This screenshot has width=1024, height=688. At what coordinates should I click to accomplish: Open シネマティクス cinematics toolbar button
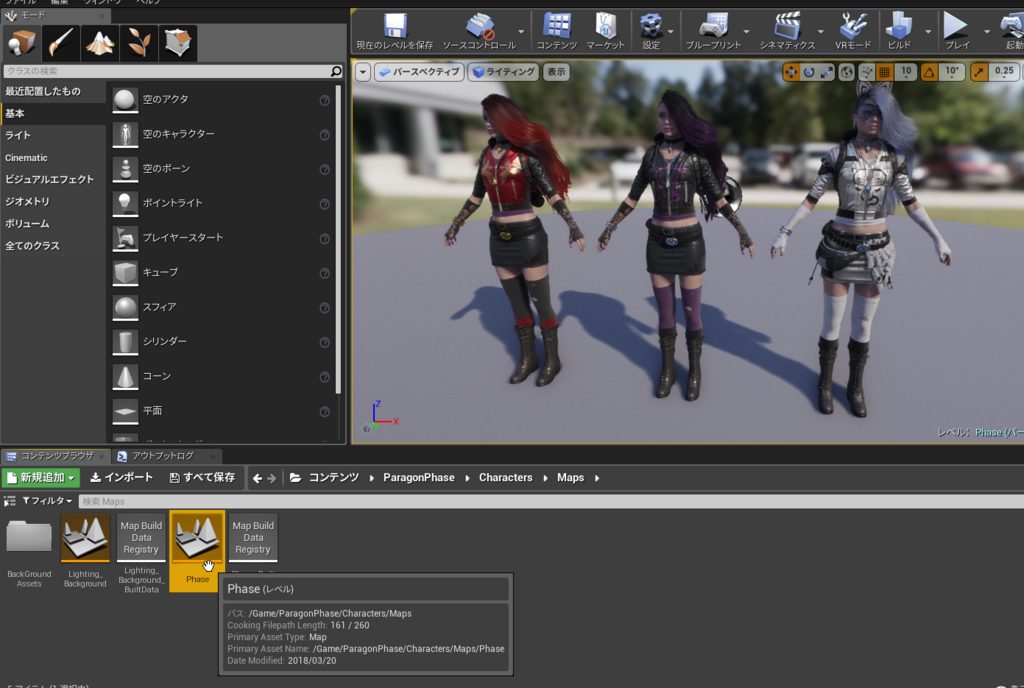[x=787, y=31]
